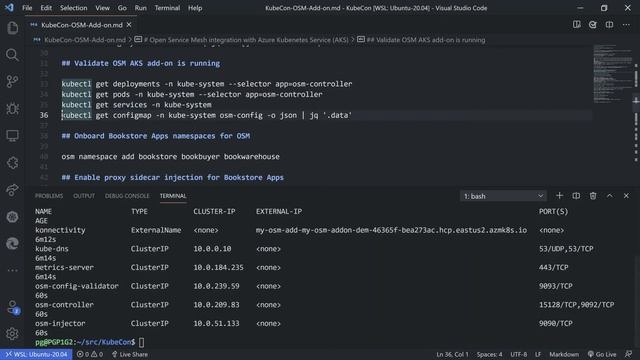This screenshot has width=640, height=360.
Task: Open the File menu
Action: (27, 8)
